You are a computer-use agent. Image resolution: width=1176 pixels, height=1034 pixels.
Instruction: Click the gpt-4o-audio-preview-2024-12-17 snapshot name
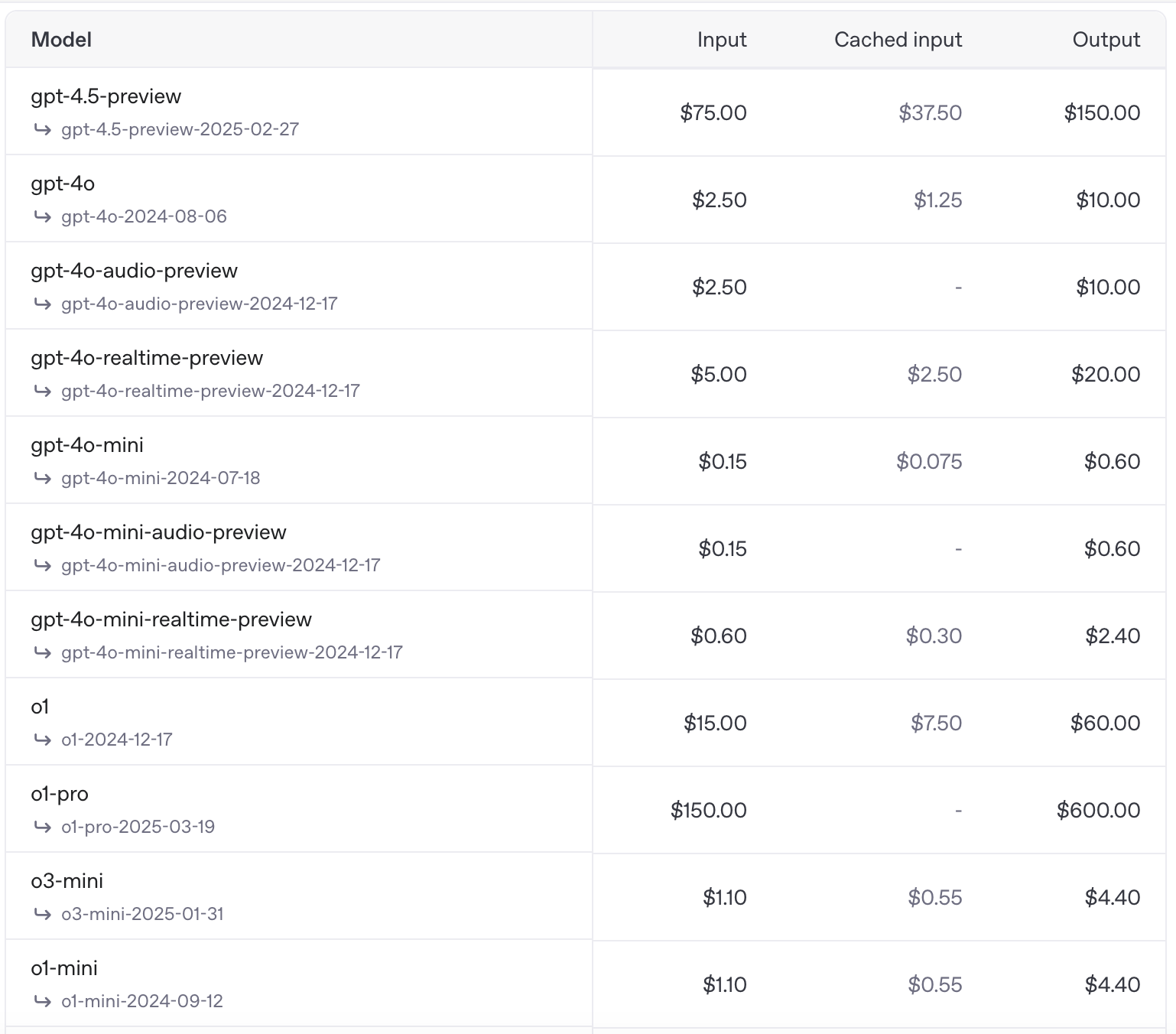pos(199,304)
